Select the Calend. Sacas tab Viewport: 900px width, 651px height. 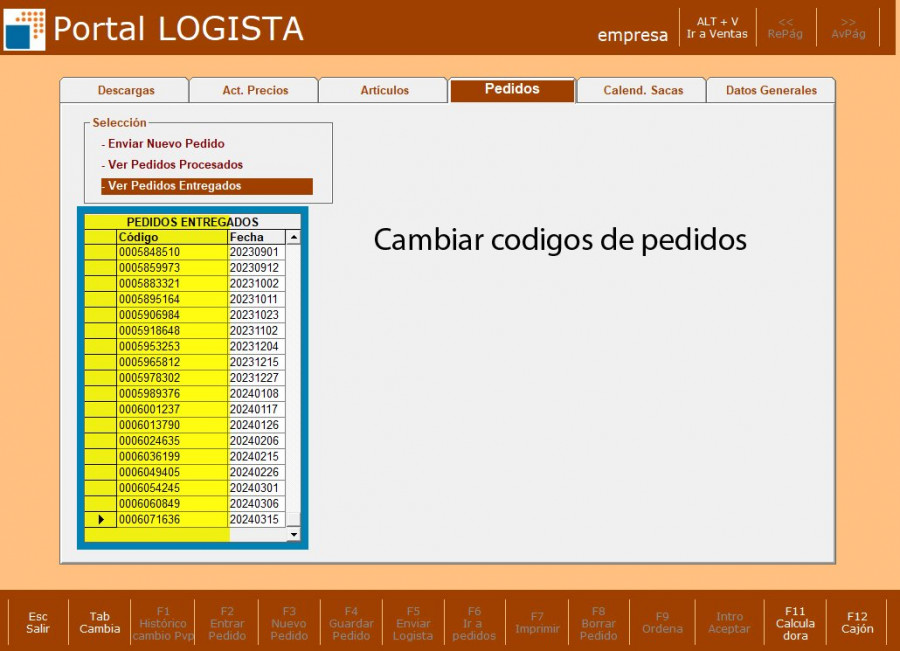coord(642,90)
